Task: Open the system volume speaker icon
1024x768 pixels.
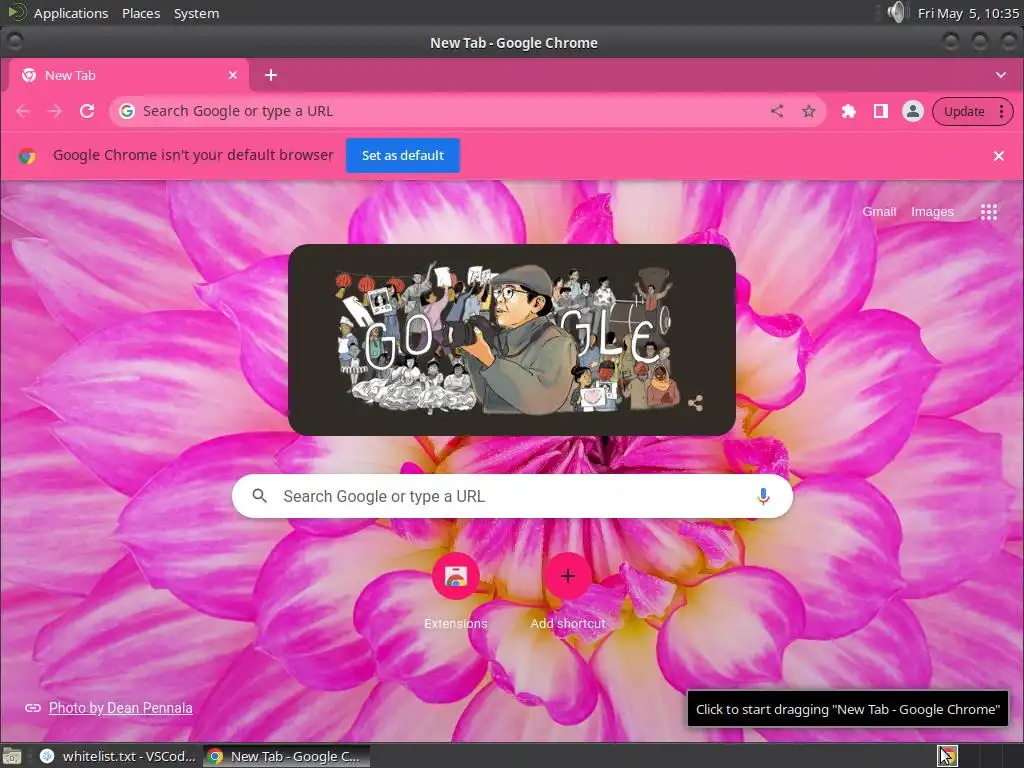Action: (x=898, y=12)
